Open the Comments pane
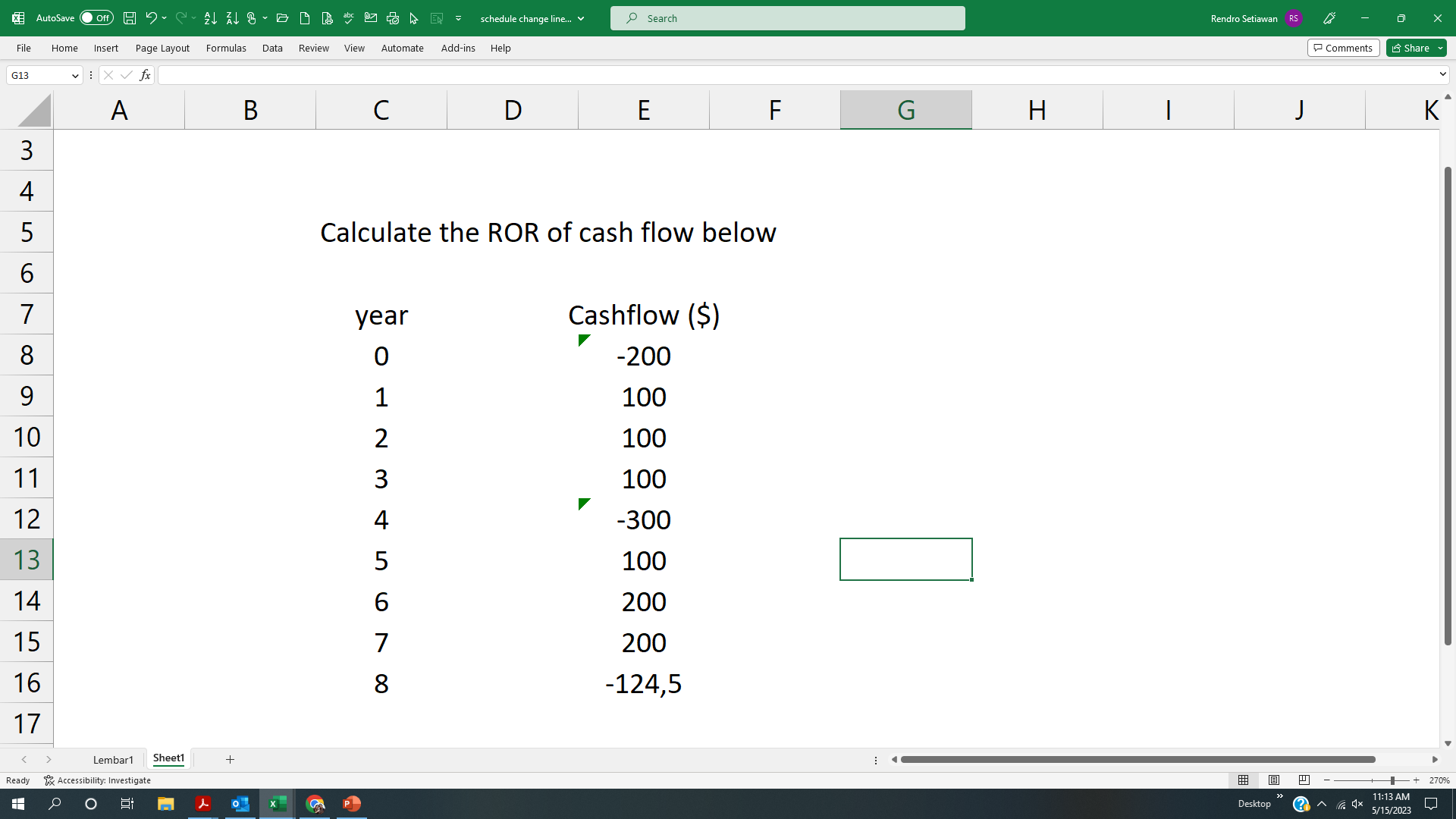 (x=1343, y=47)
